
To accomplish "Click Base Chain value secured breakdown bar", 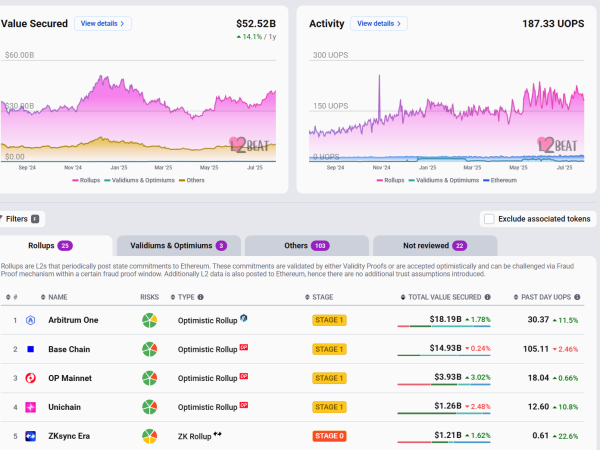I will [x=444, y=355].
